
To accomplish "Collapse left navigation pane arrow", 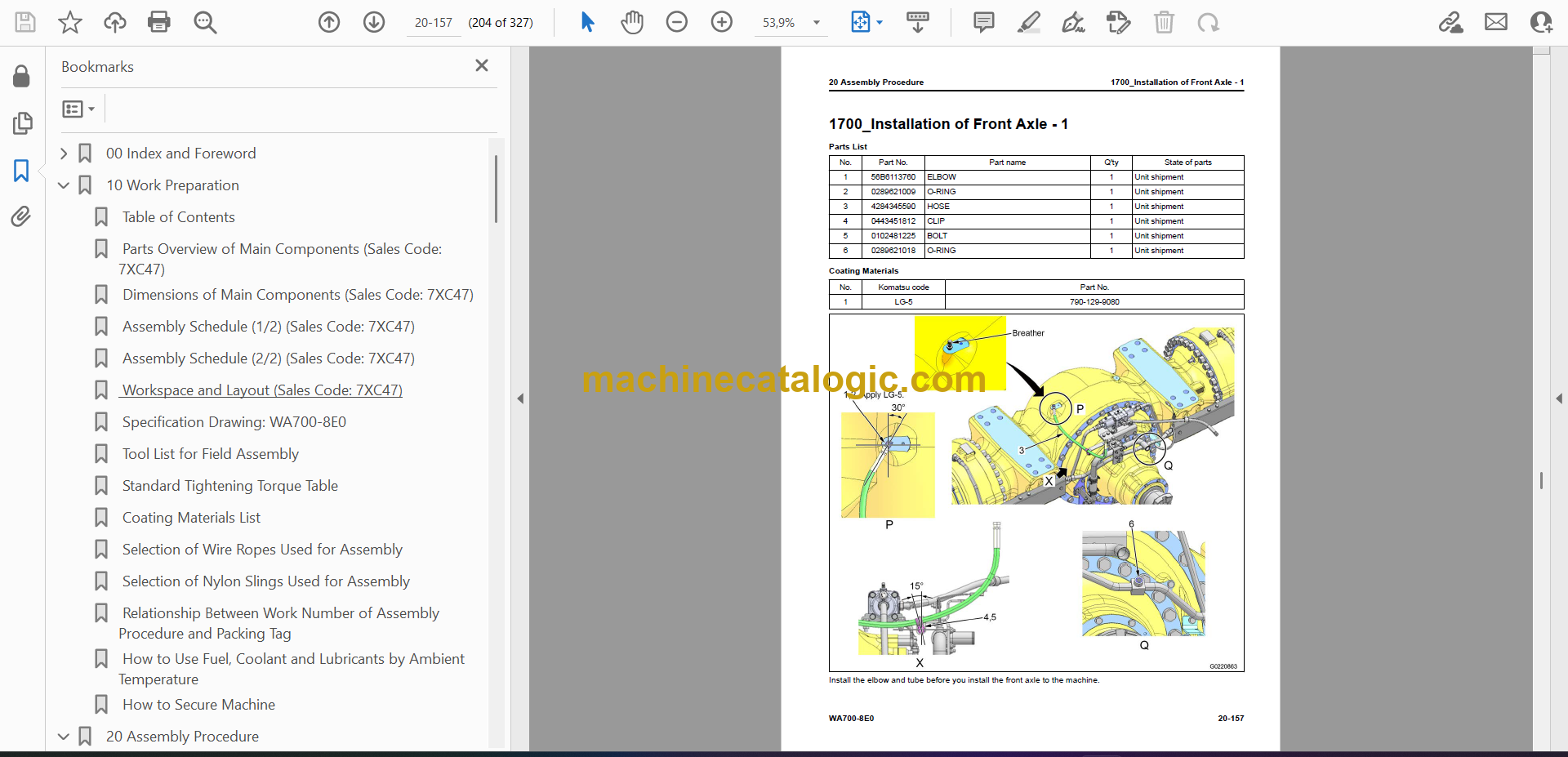I will click(520, 399).
